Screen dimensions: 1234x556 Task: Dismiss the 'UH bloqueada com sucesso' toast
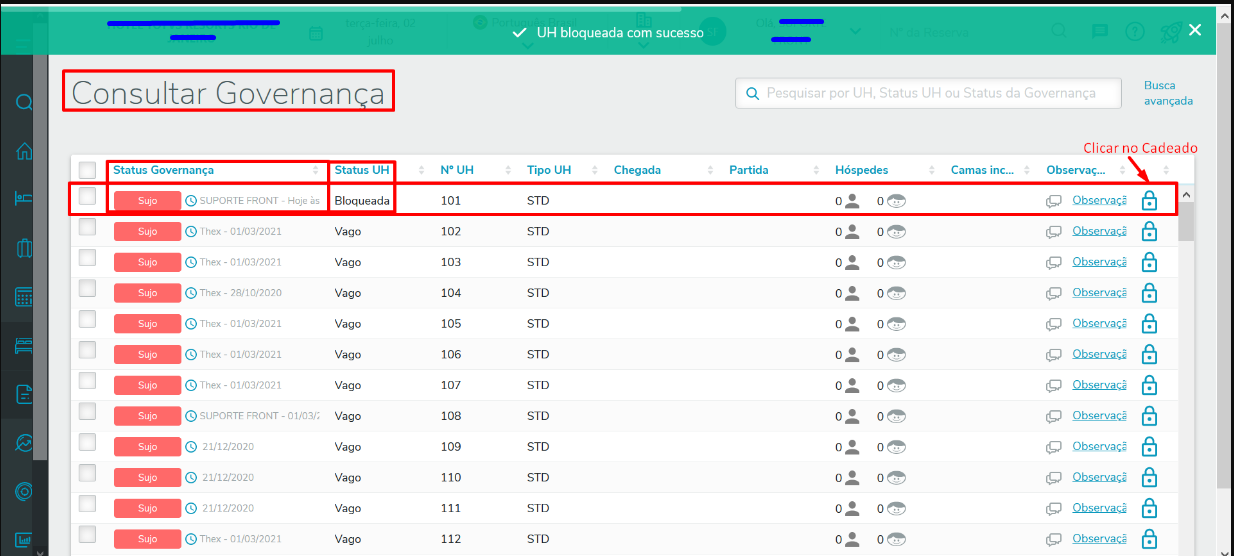[x=1195, y=30]
